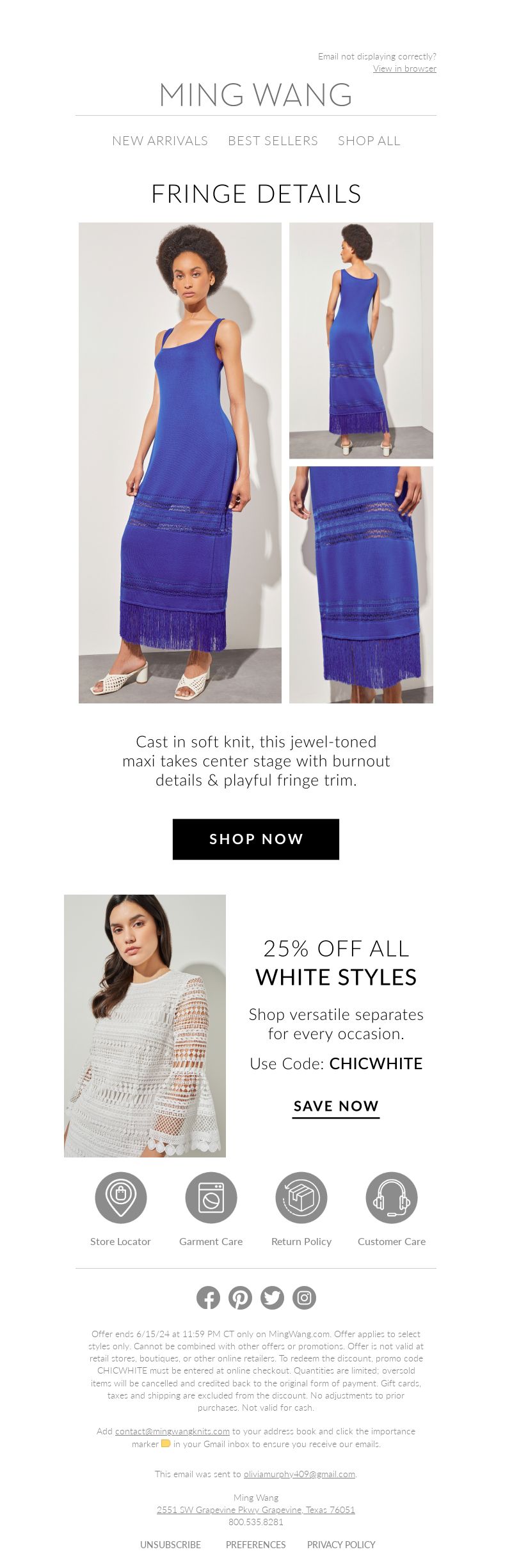The image size is (512, 1568).
Task: Go to New Arrivals menu item
Action: pos(160,141)
